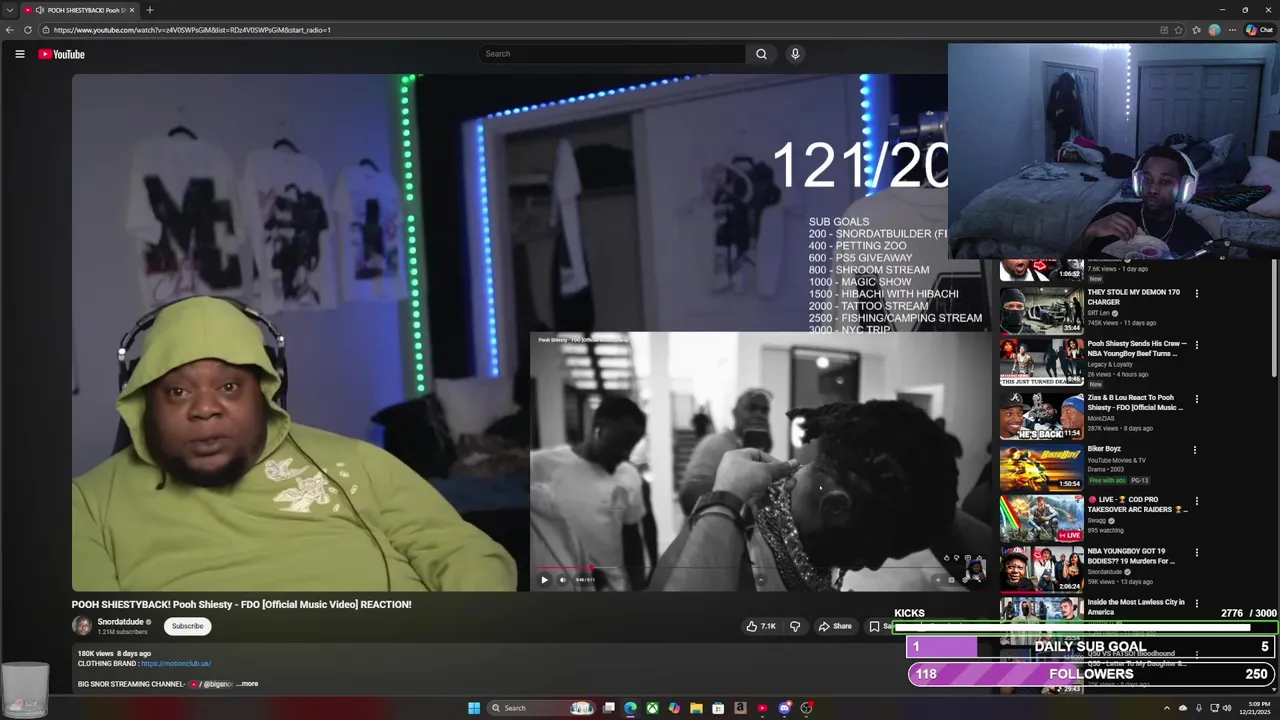The width and height of the screenshot is (1280, 720).
Task: Open NBA YOUNGBOY GOT 19 BODIES thumbnail
Action: (x=1041, y=569)
